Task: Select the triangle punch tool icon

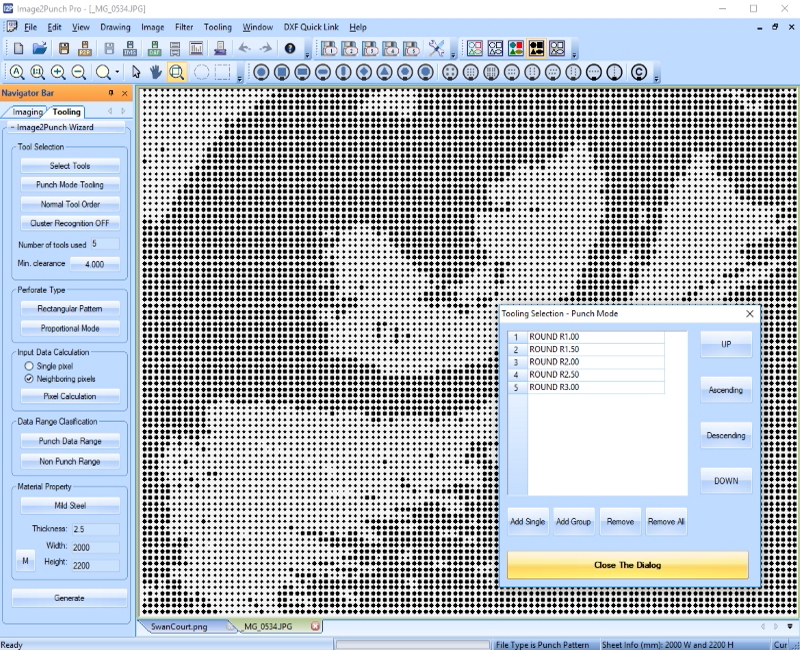Action: pyautogui.click(x=384, y=72)
